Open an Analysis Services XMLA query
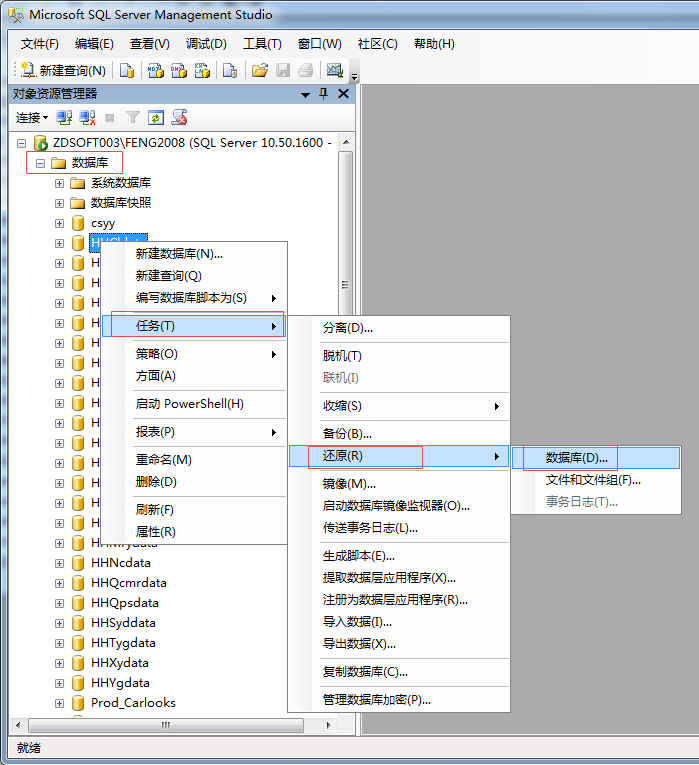The height and width of the screenshot is (765, 699). click(x=202, y=71)
